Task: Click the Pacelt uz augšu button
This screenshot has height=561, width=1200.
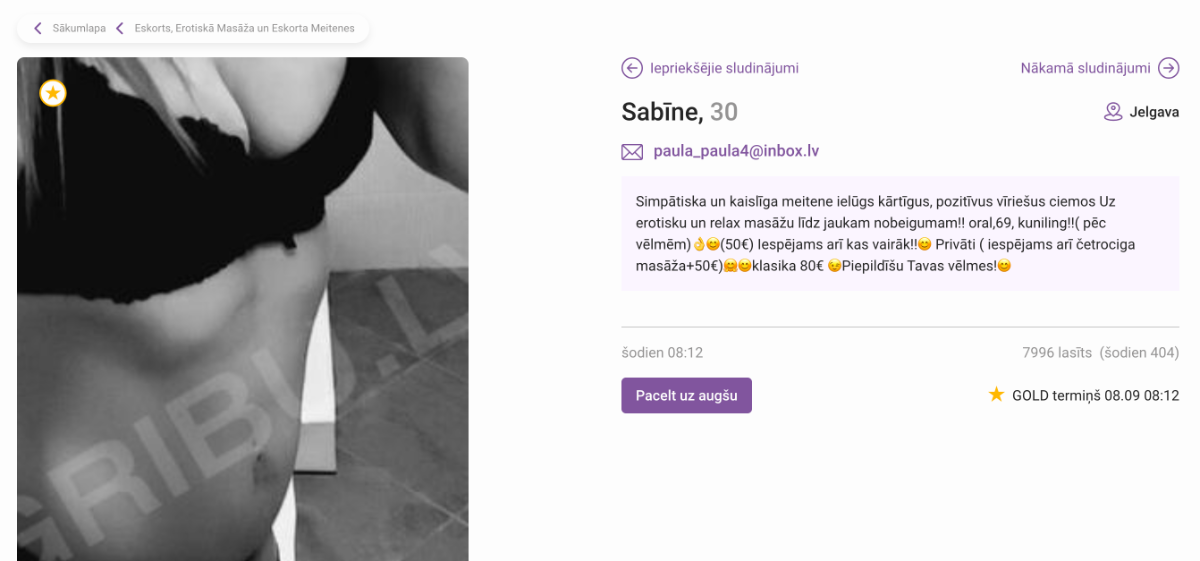Action: pos(686,395)
